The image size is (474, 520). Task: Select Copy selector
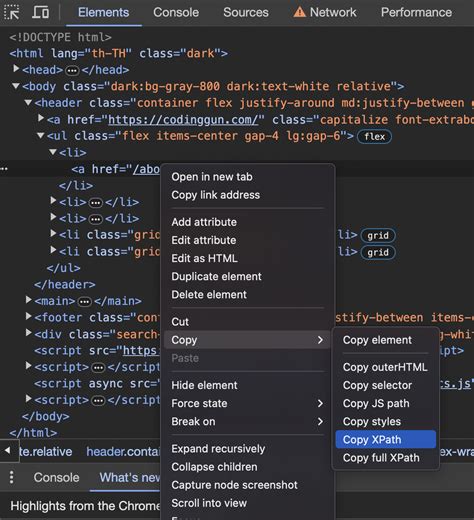(386, 385)
